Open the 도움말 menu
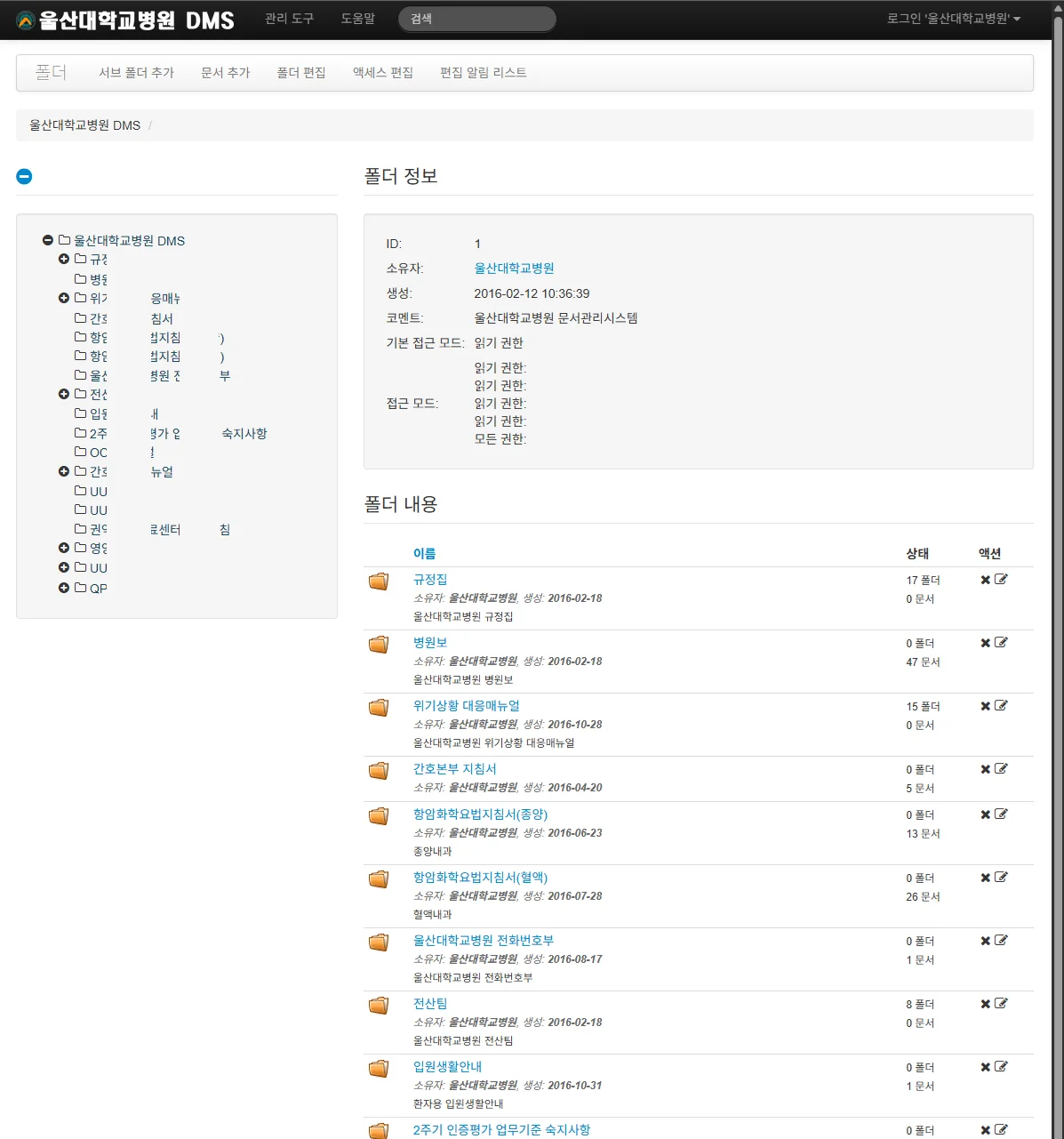This screenshot has height=1139, width=1064. (x=358, y=19)
